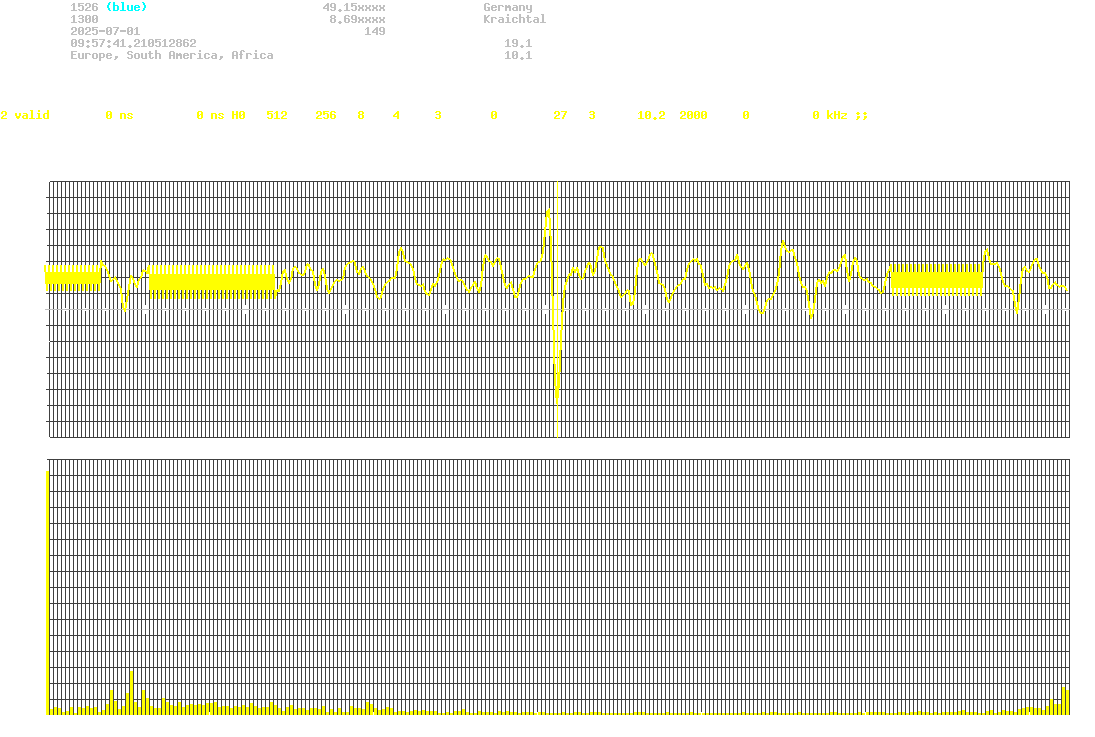The image size is (1095, 737).
Task: Select the yellow value 27
Action: click(x=560, y=115)
